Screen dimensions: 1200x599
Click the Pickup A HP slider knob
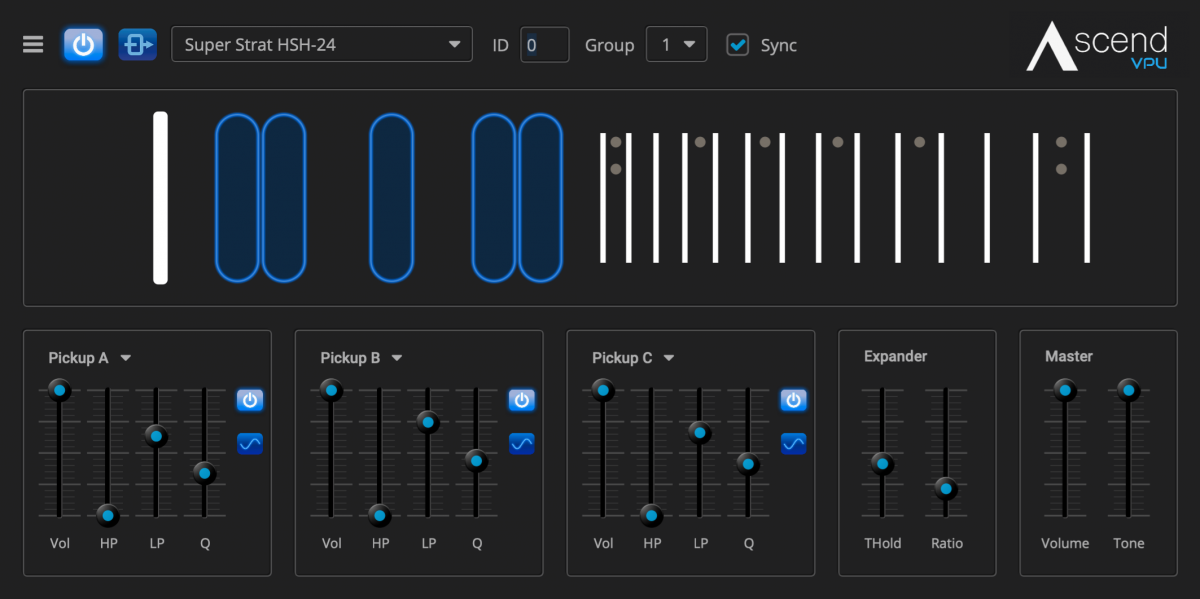point(108,516)
